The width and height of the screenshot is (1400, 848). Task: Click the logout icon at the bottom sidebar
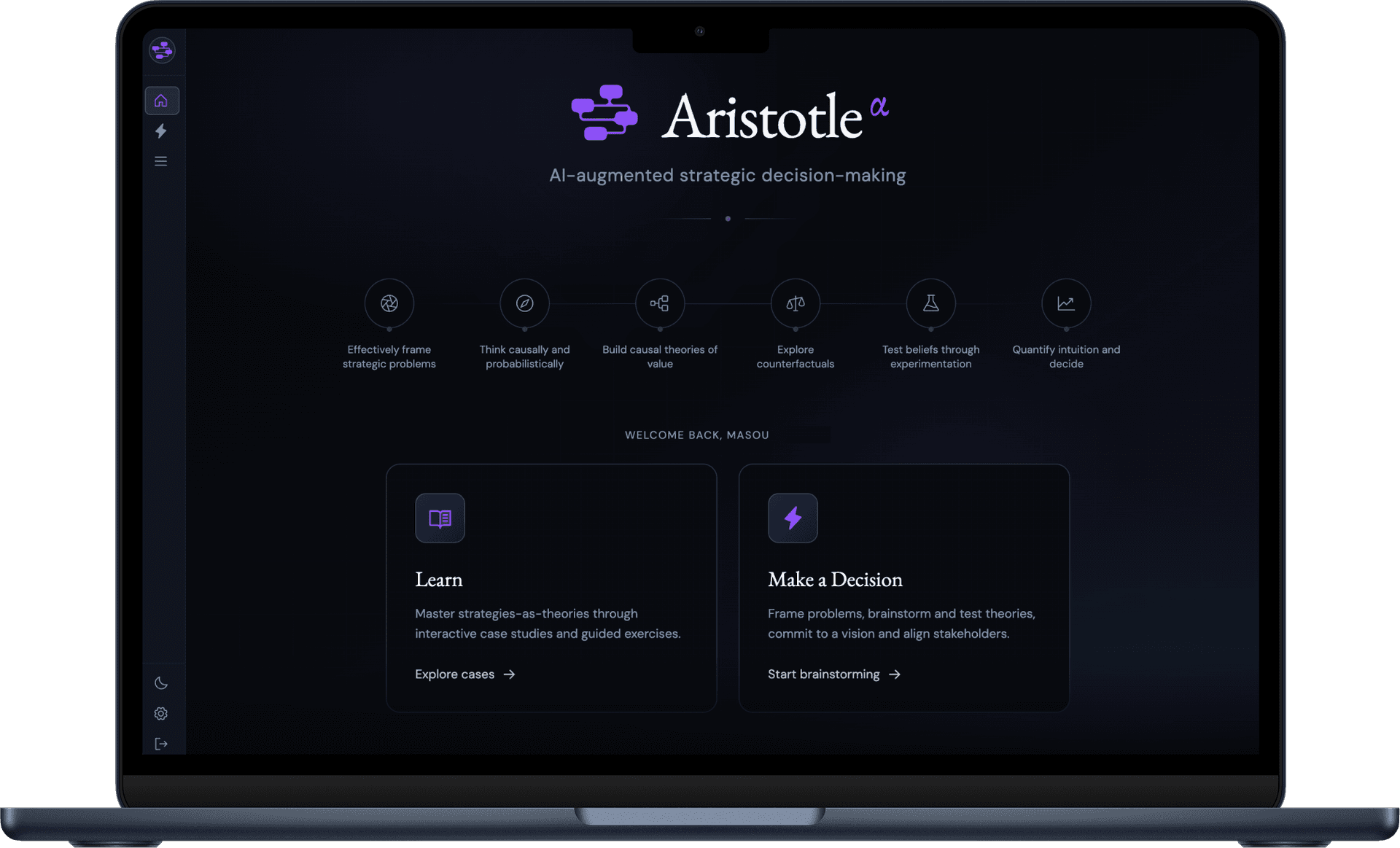point(161,744)
